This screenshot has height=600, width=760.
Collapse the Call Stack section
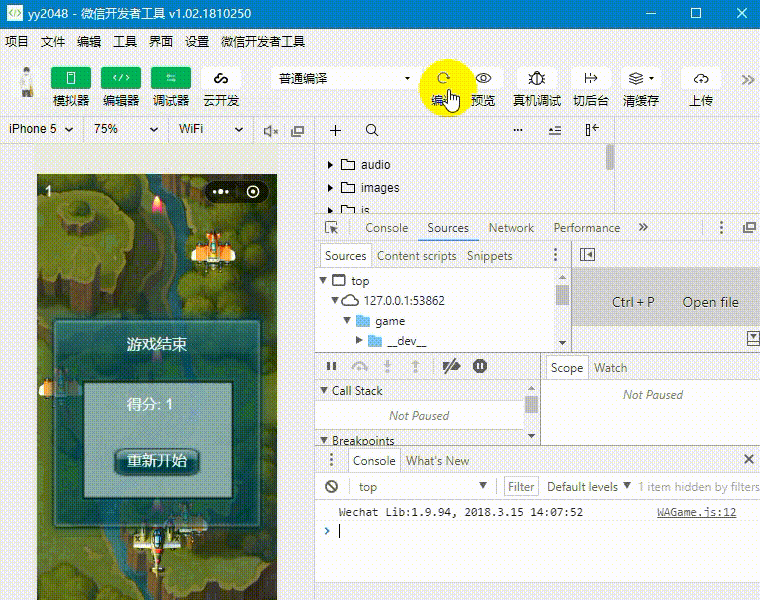(324, 390)
